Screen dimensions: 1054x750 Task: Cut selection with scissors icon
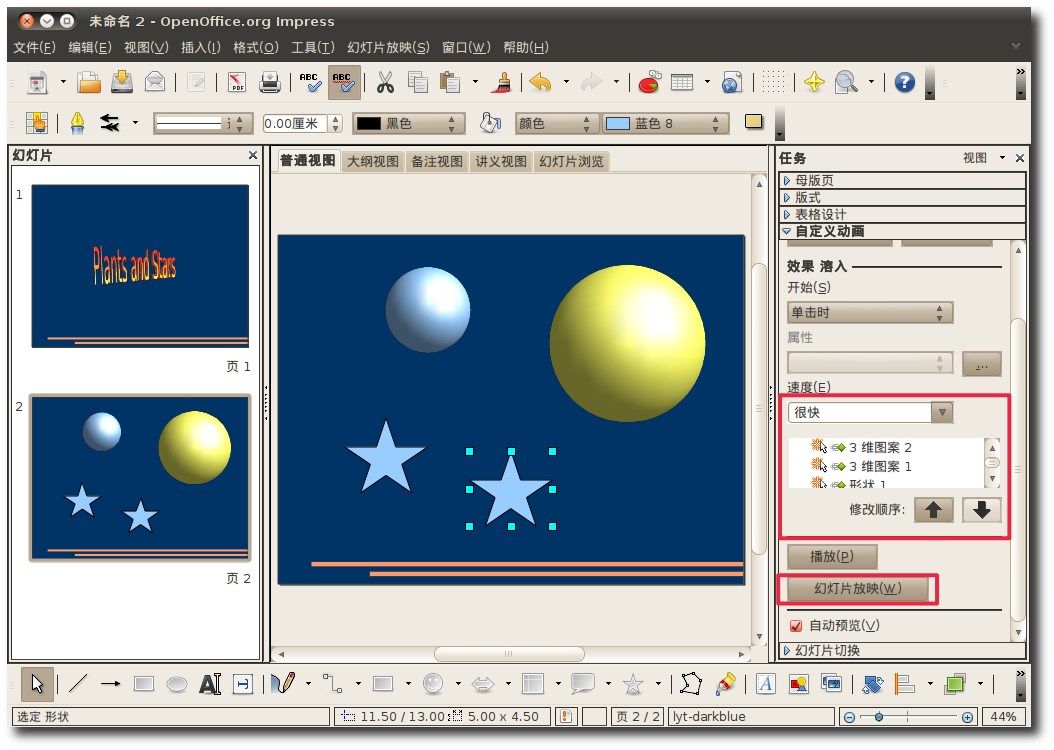tap(384, 83)
